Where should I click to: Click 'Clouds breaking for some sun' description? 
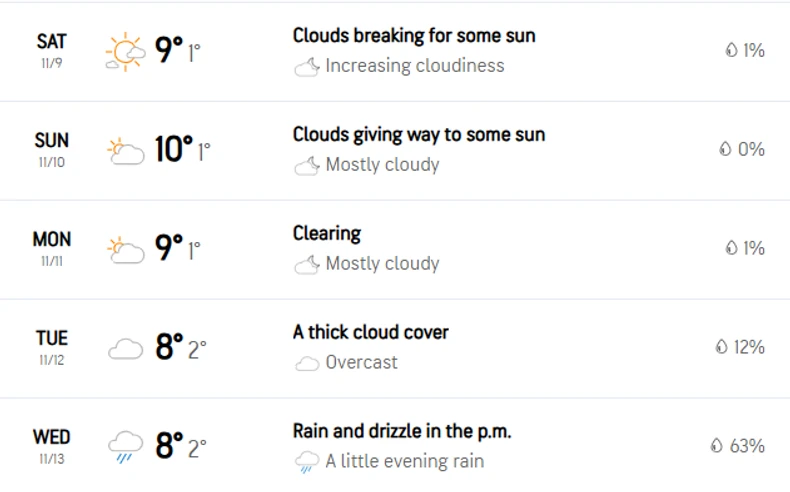tap(413, 36)
